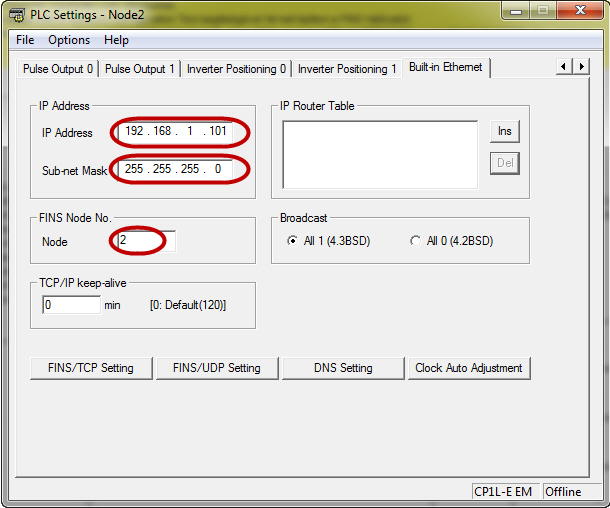Open the FINS/TCP Setting dialog

91,368
